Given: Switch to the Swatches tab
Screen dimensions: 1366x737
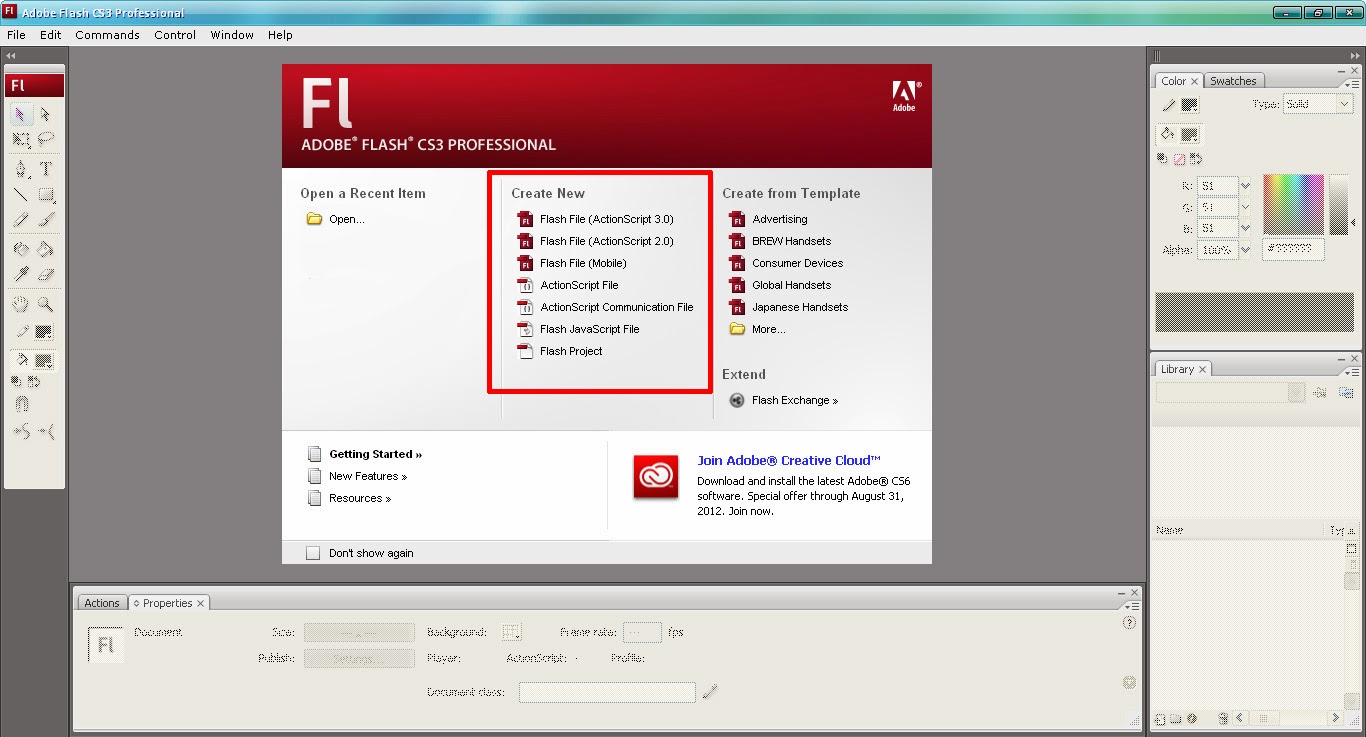Looking at the screenshot, I should coord(1233,81).
